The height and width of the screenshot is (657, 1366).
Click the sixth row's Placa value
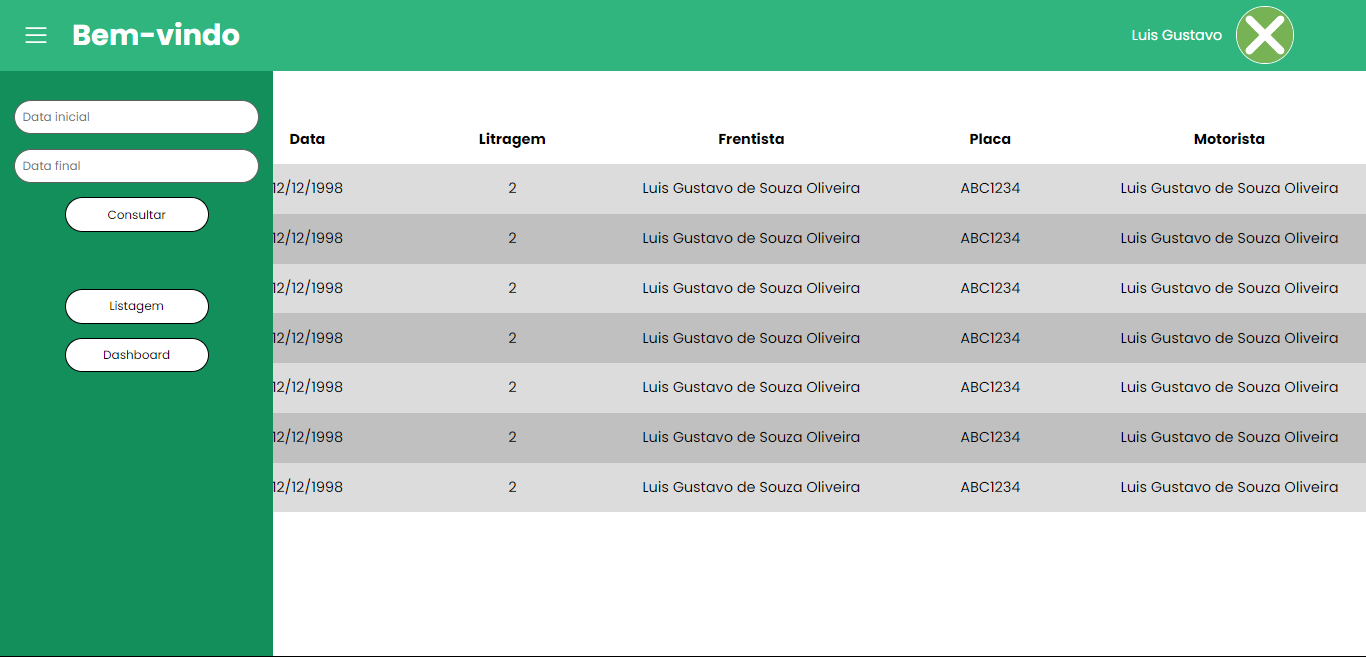click(x=990, y=437)
